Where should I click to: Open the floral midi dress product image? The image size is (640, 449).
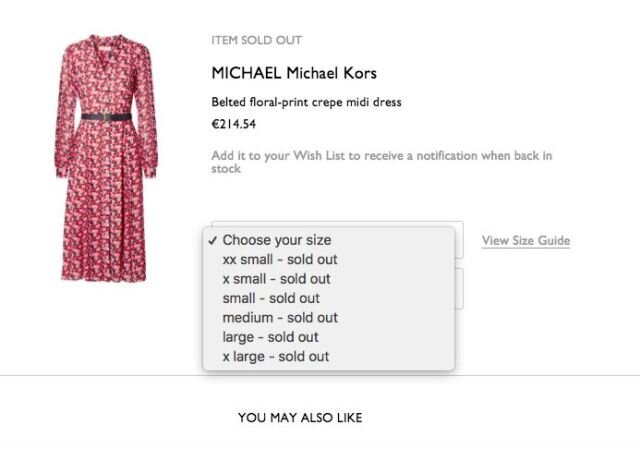click(x=105, y=158)
